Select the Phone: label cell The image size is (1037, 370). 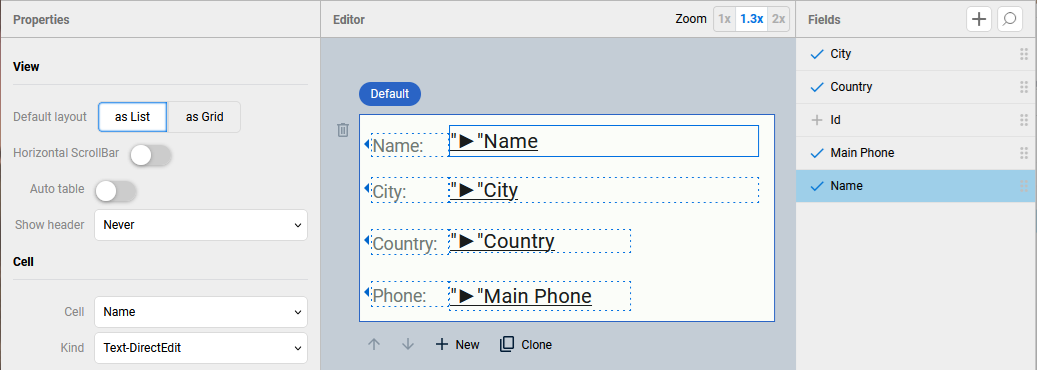[410, 295]
